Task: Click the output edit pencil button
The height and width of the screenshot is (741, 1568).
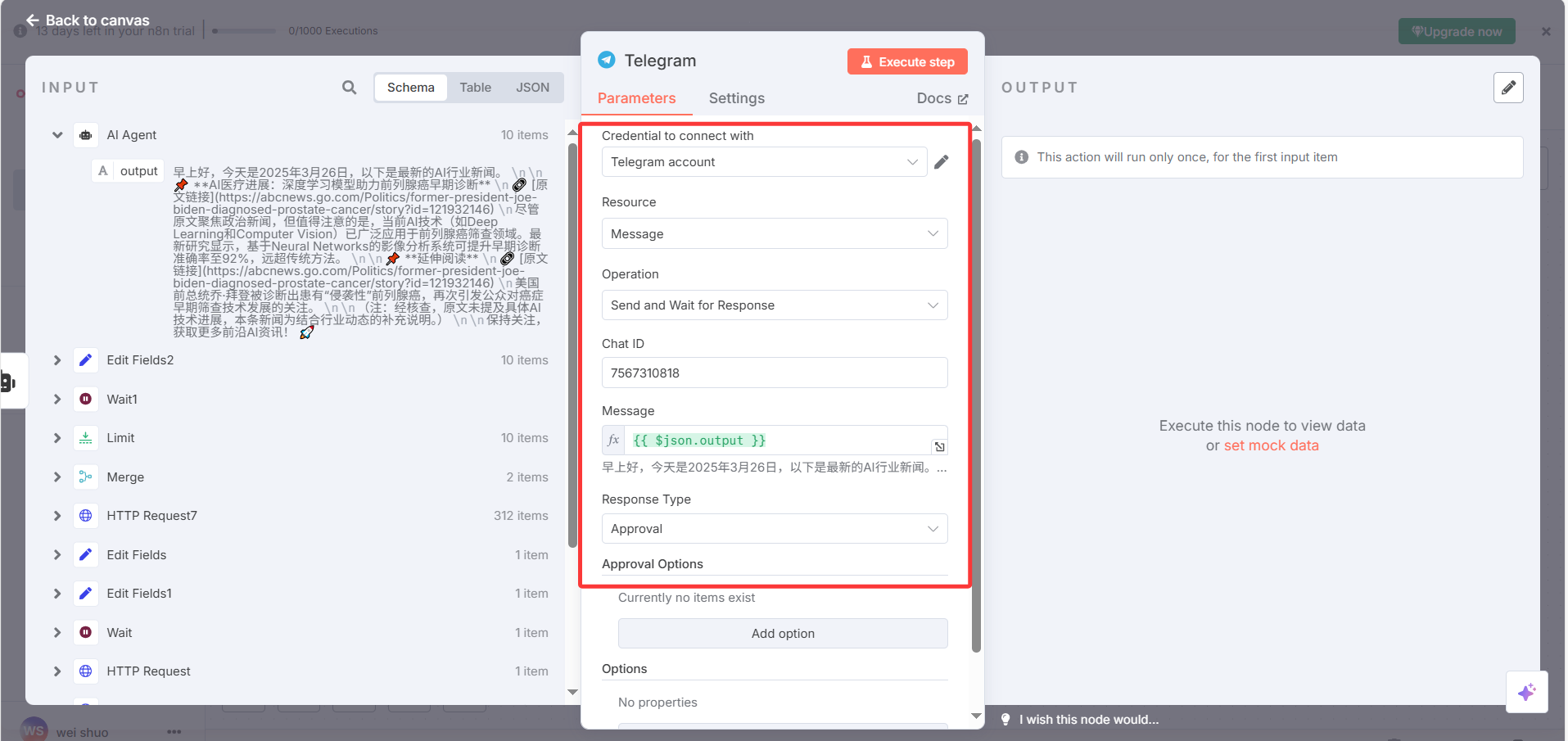Action: point(1508,88)
